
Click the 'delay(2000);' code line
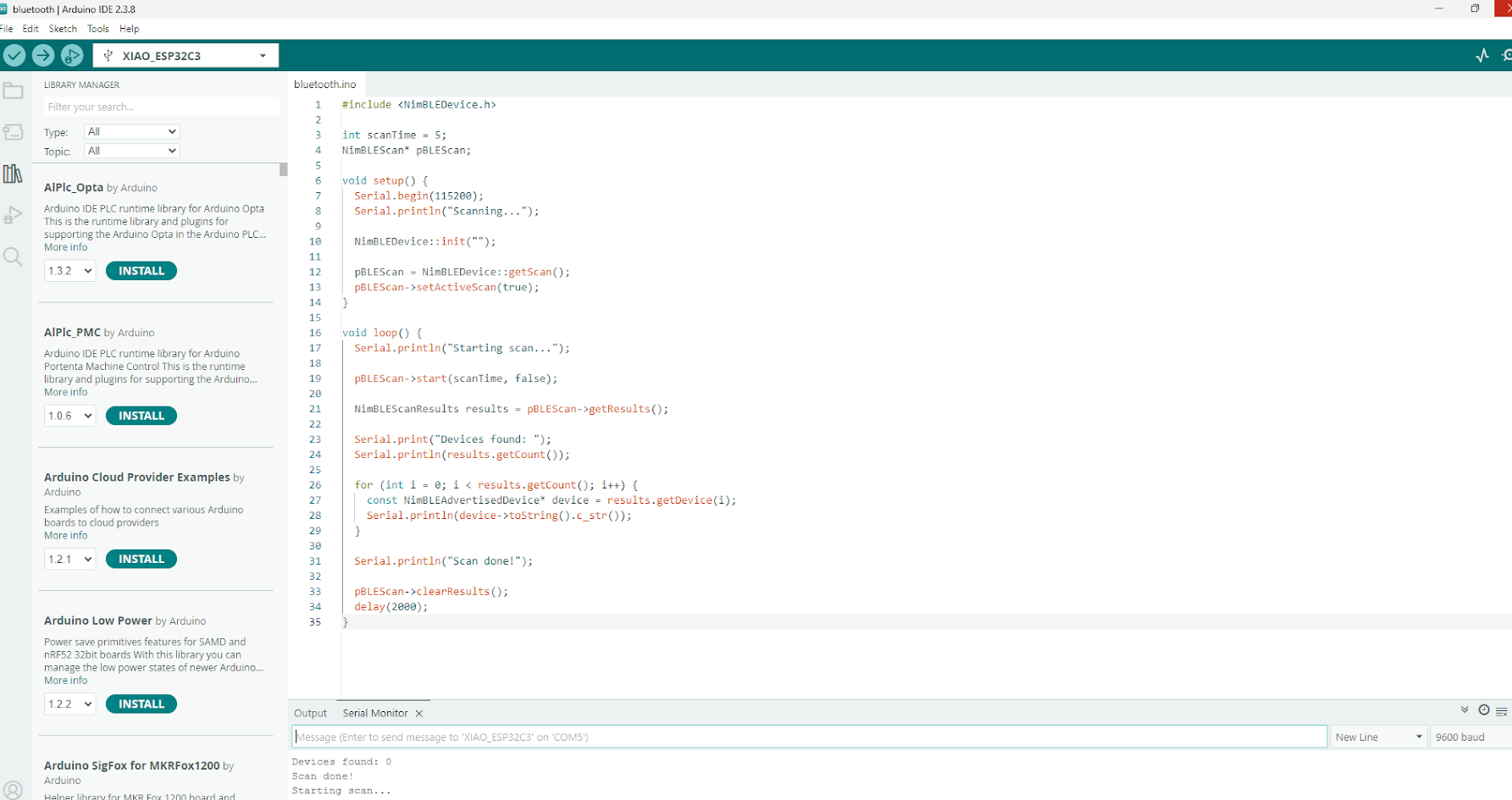(x=391, y=607)
